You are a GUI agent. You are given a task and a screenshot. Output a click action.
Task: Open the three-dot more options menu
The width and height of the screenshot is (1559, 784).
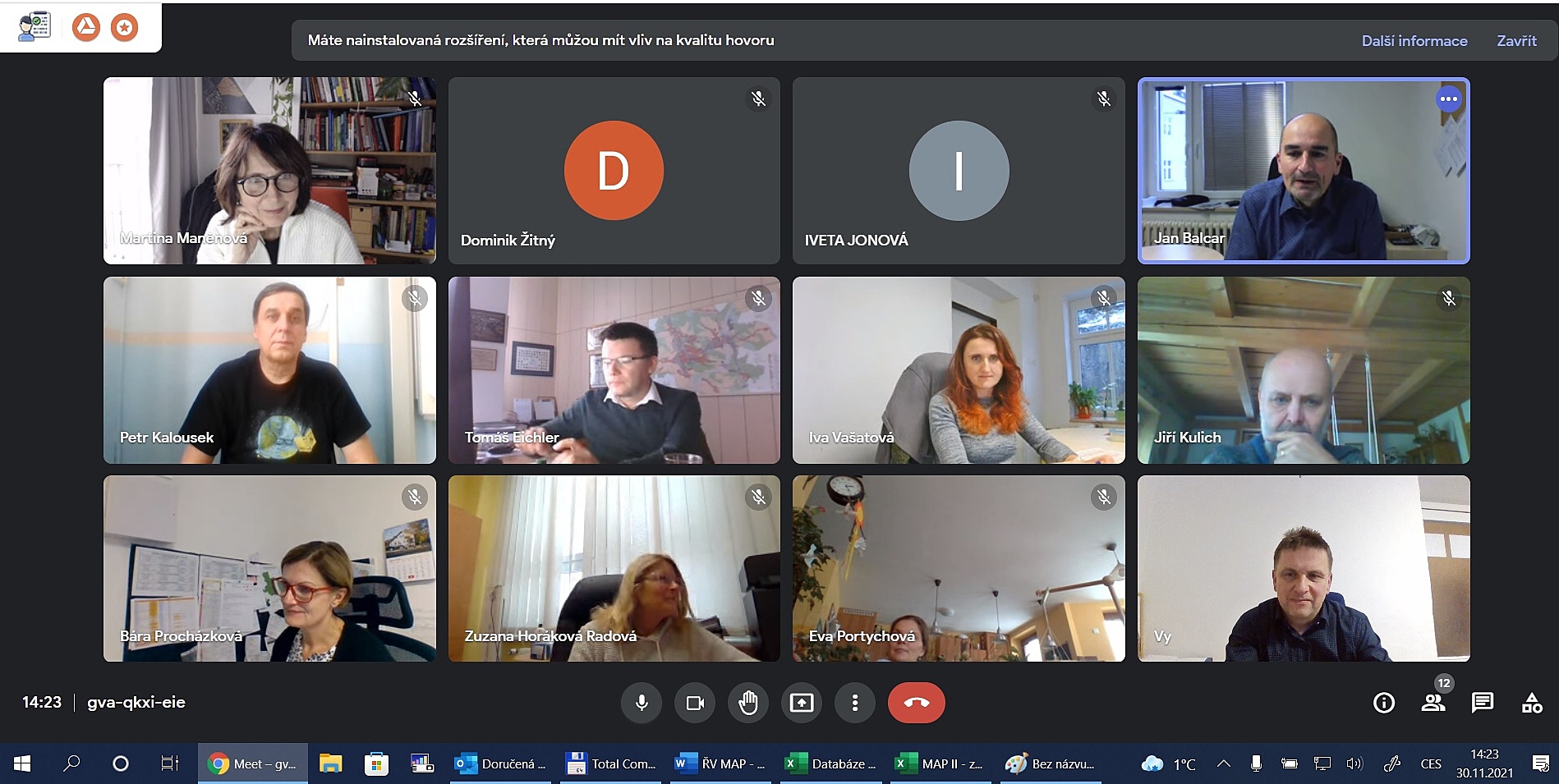click(x=855, y=703)
